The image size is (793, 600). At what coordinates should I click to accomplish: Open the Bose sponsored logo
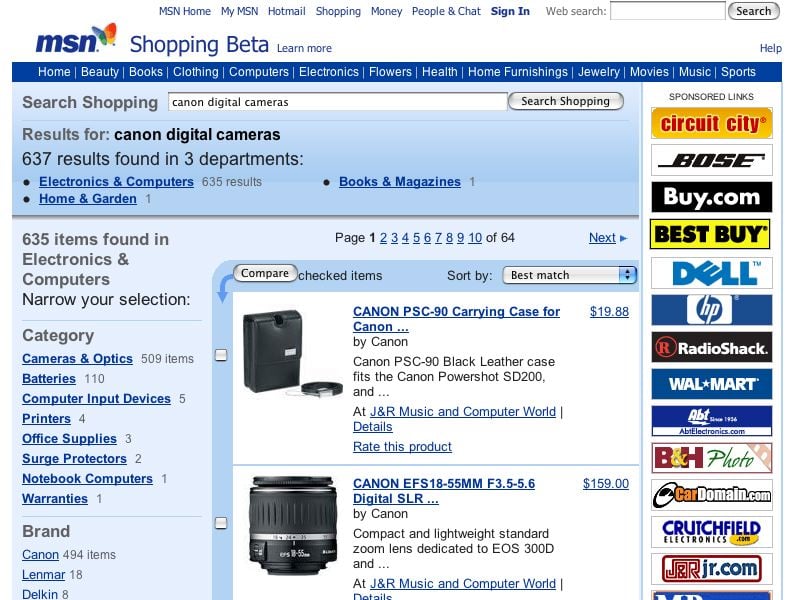(712, 160)
